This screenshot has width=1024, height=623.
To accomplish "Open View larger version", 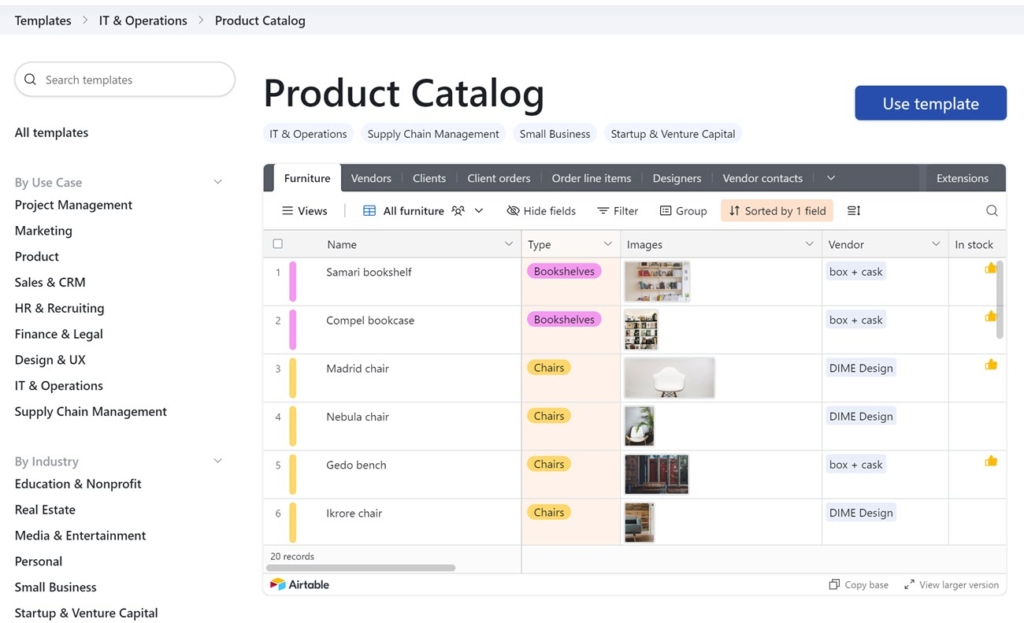I will (x=951, y=585).
